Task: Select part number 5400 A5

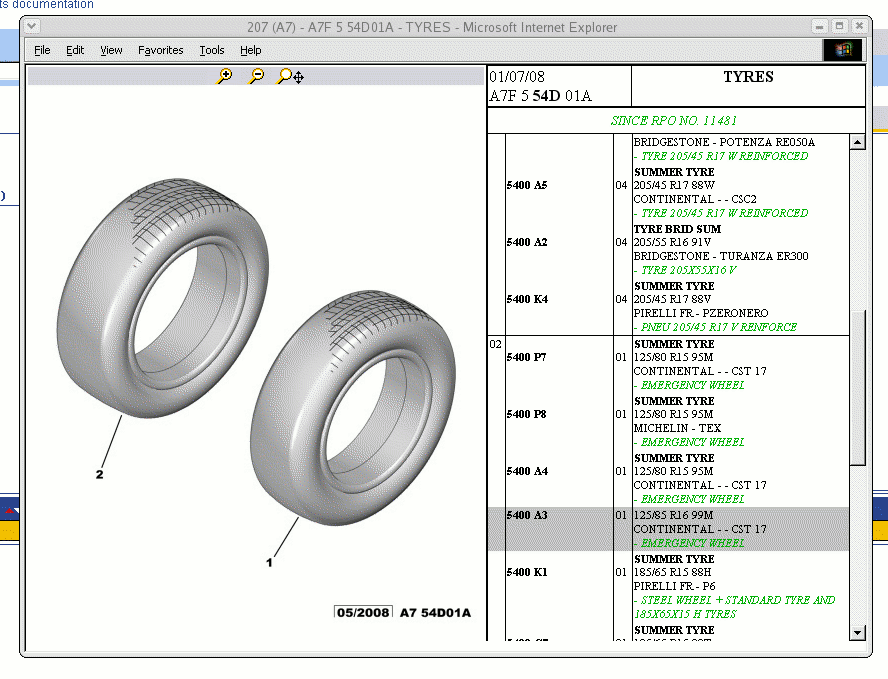Action: [x=527, y=185]
